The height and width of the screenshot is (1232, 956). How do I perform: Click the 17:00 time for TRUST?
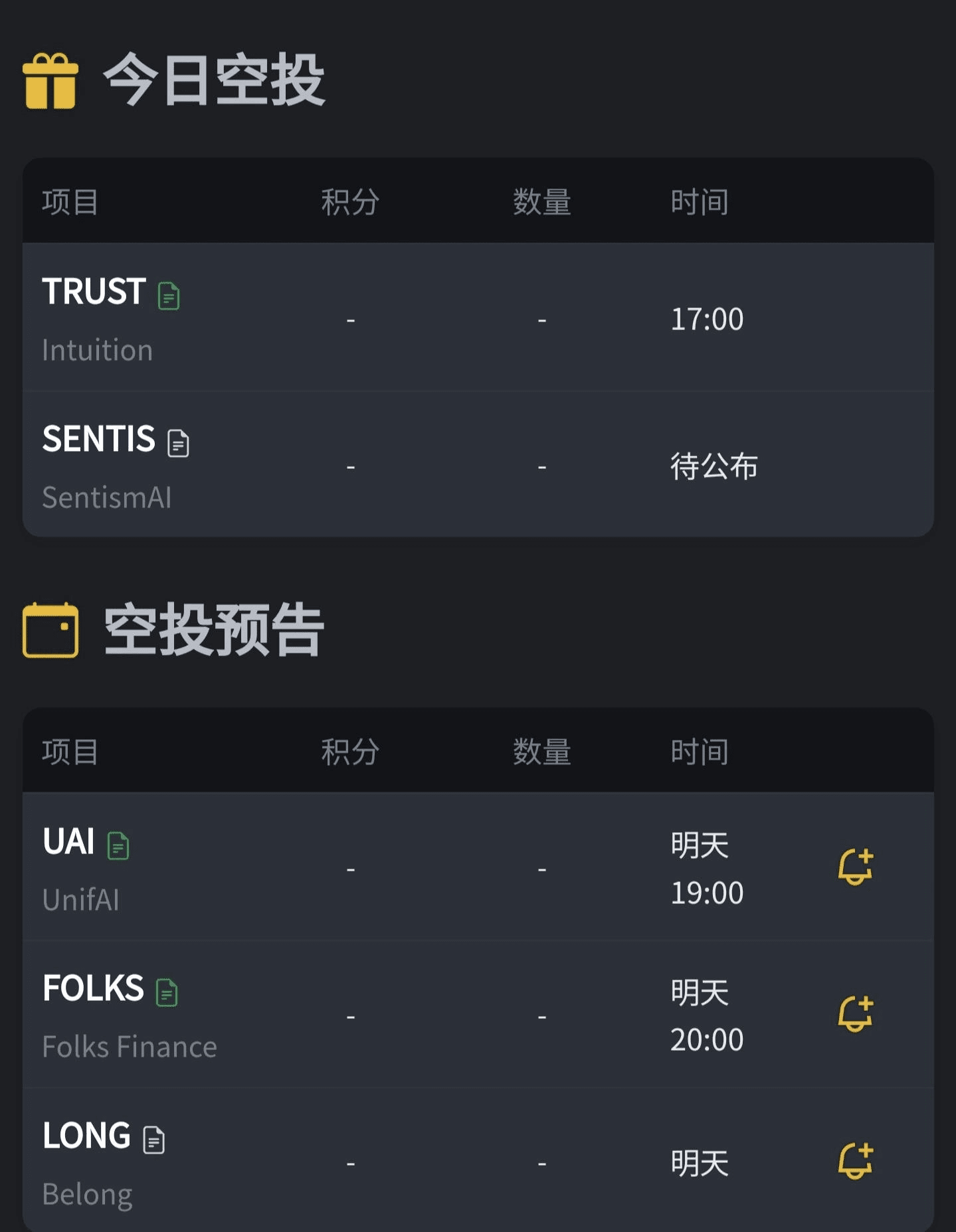[x=706, y=319]
